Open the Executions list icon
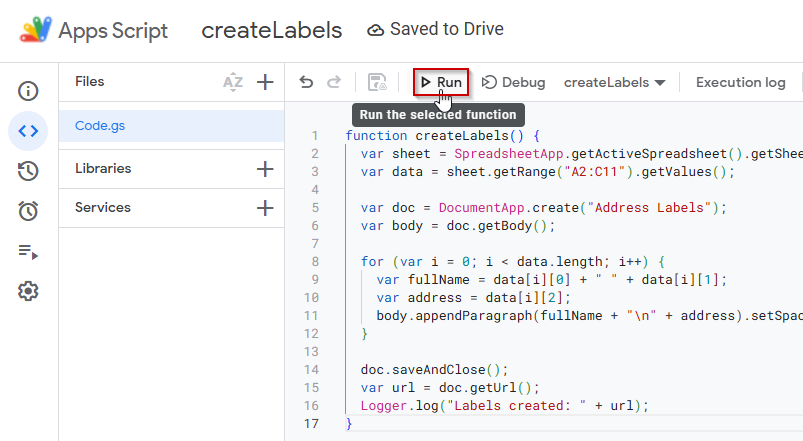Image resolution: width=803 pixels, height=441 pixels. (x=28, y=251)
